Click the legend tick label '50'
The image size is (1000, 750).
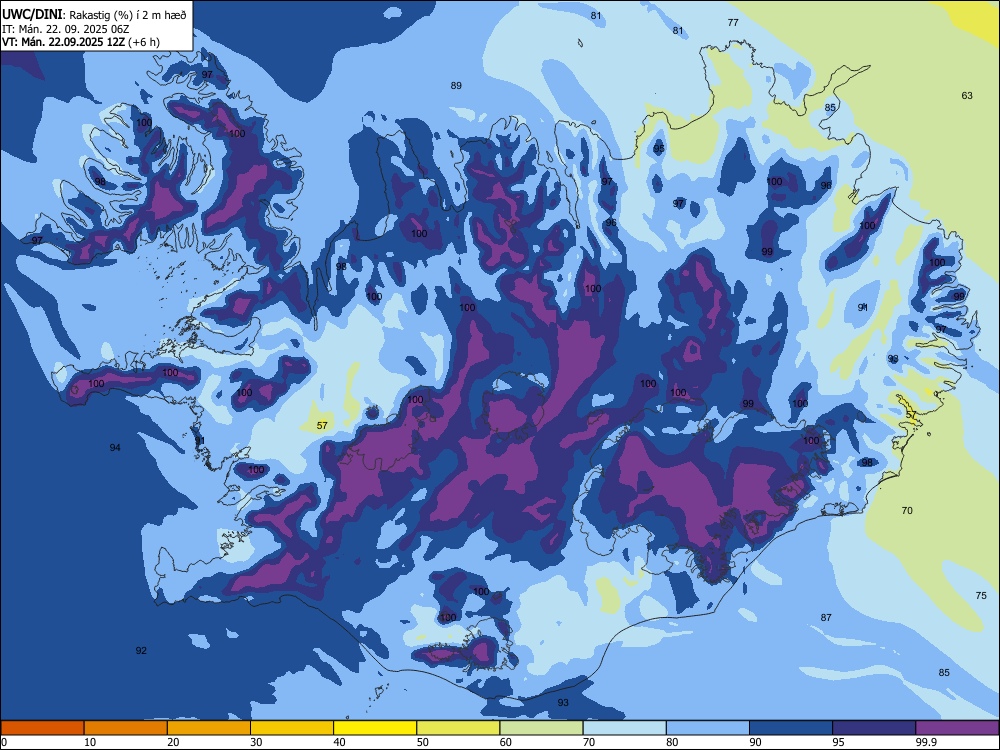(x=423, y=742)
